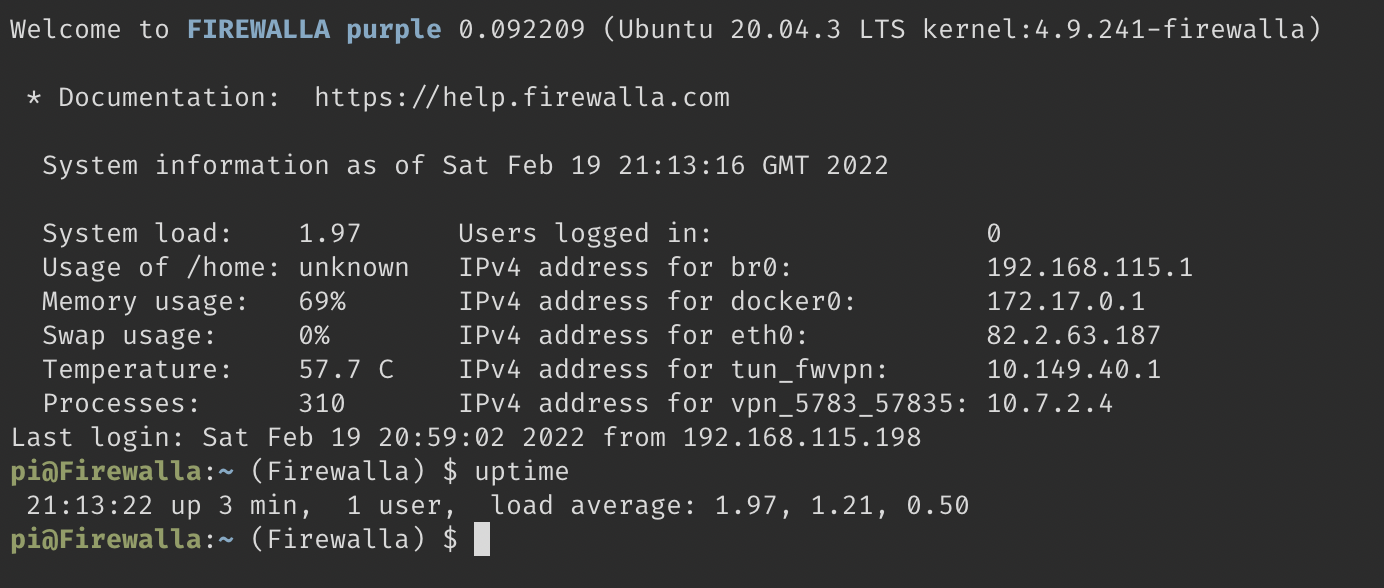Viewport: 1384px width, 588px height.
Task: Click the load average value 0.50
Action: (938, 505)
